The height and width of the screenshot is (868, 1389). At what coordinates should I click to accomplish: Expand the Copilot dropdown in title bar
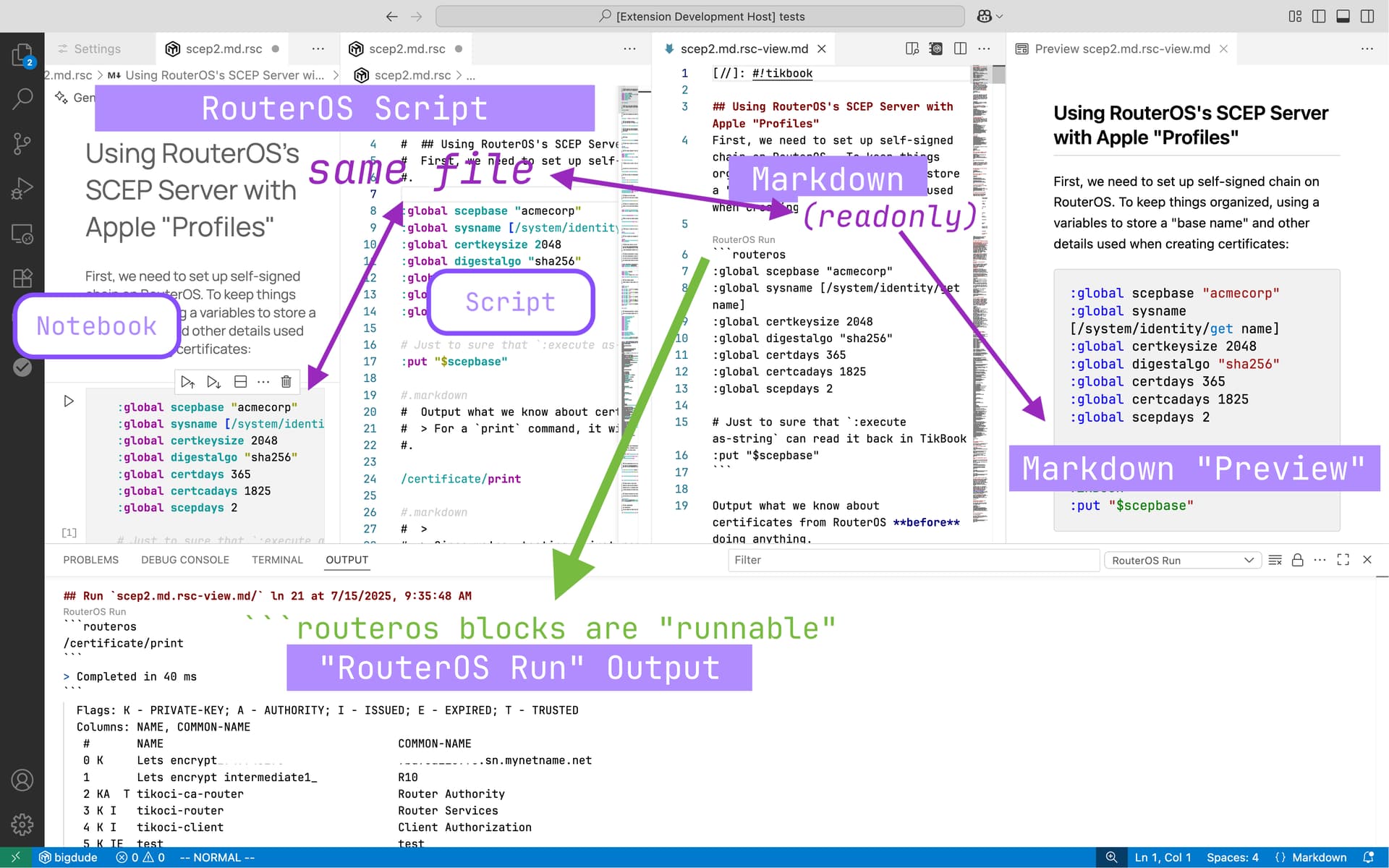point(990,16)
